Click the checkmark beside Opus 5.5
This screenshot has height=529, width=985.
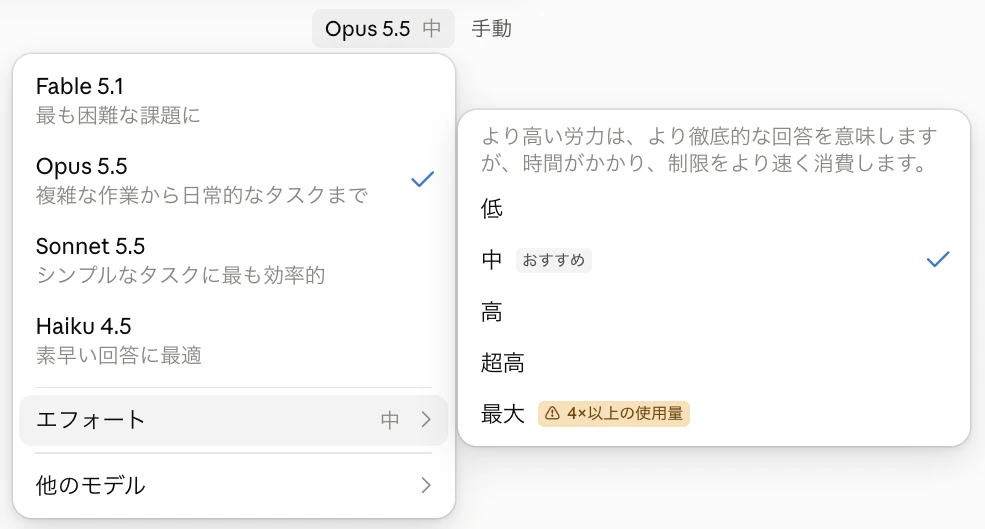click(422, 180)
